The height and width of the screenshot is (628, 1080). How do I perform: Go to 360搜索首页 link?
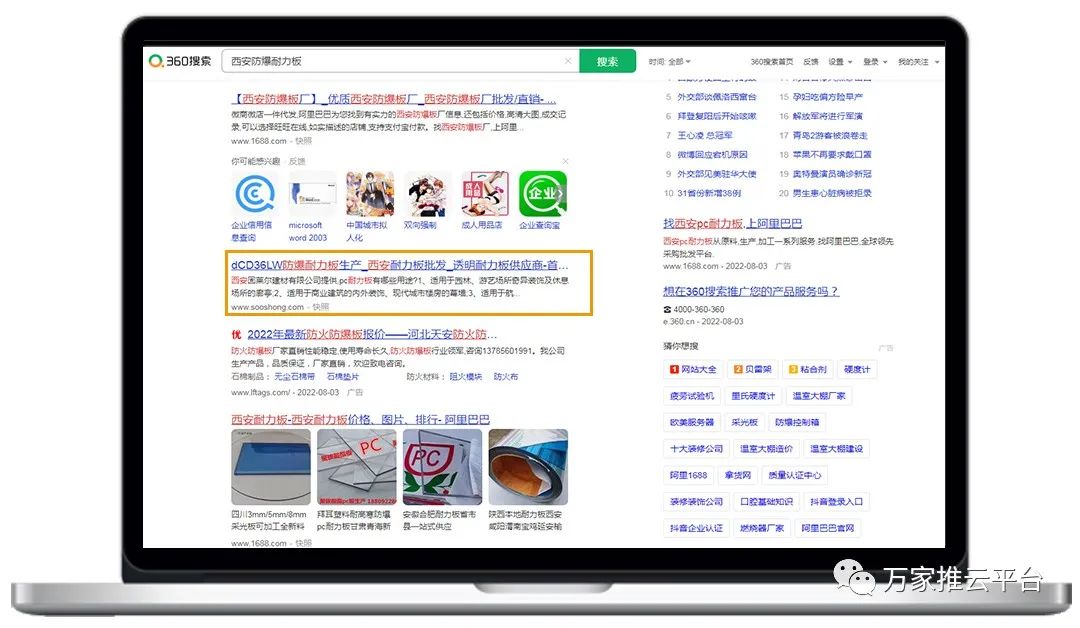[x=771, y=62]
